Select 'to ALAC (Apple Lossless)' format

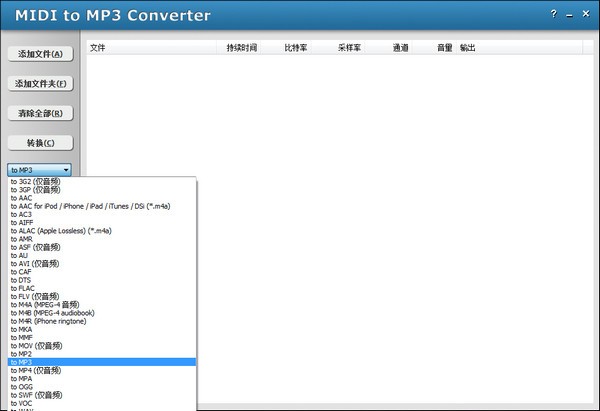pos(60,230)
